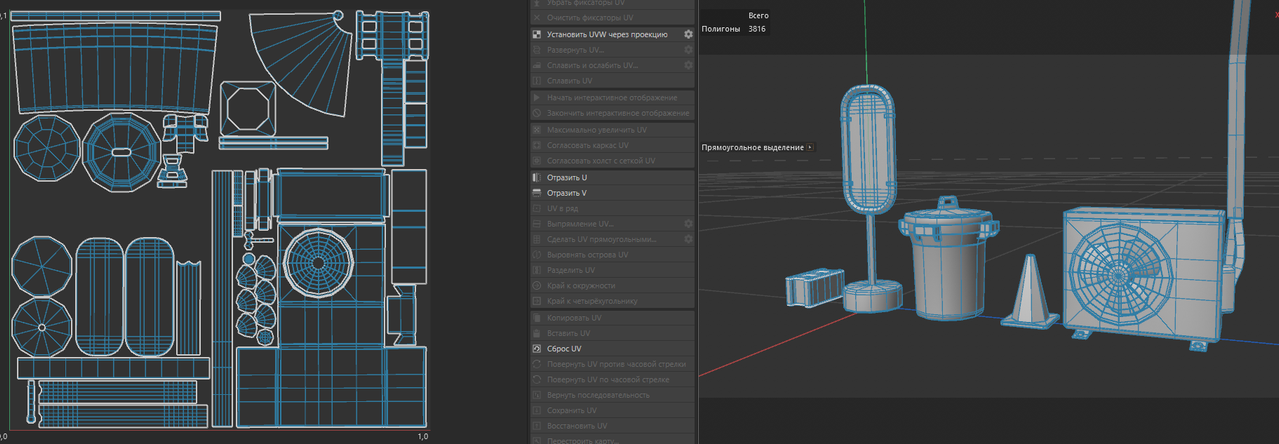
Task: Choose Отразить U command
Action: pos(612,177)
